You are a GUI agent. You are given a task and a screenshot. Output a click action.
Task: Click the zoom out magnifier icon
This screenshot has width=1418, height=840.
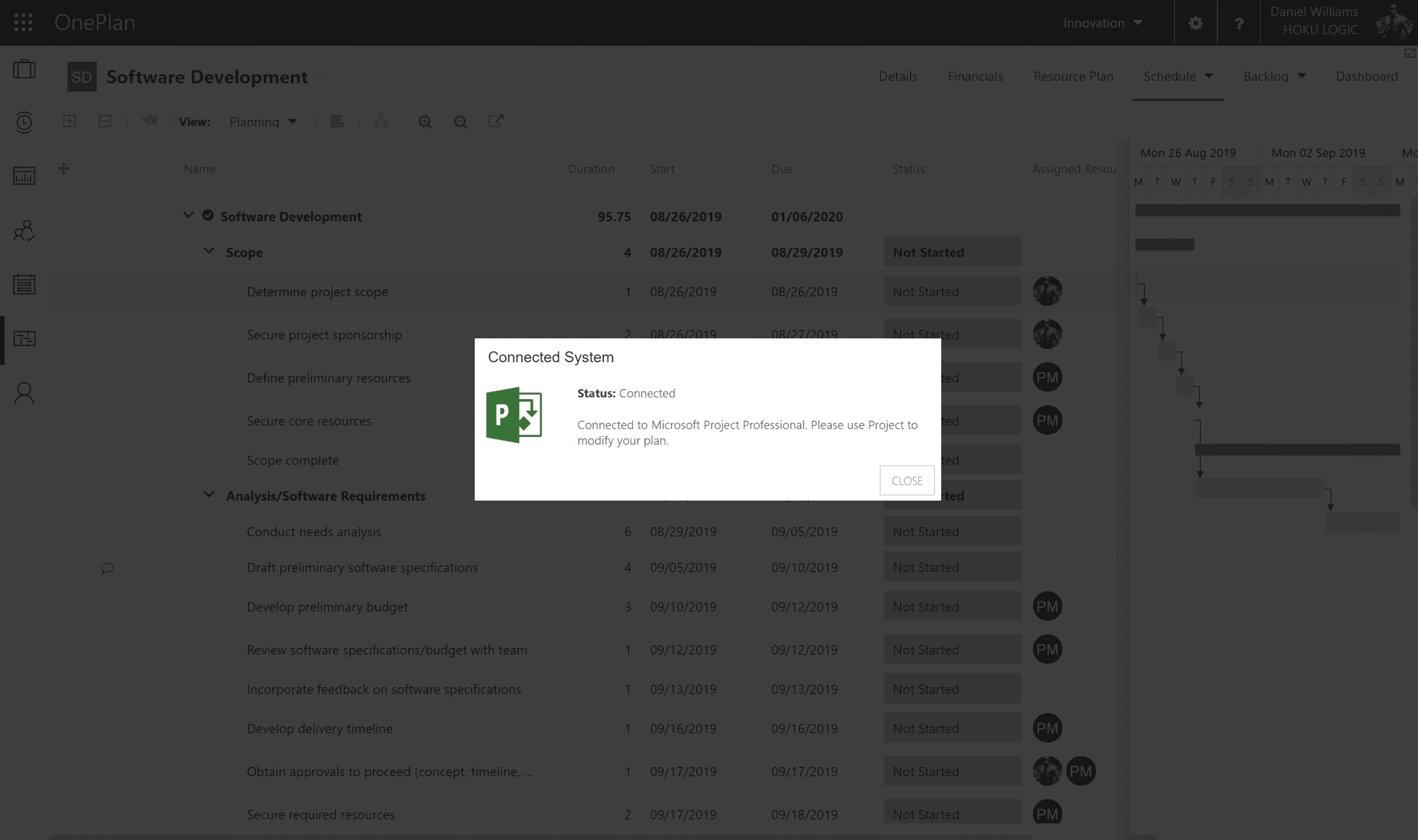click(461, 122)
